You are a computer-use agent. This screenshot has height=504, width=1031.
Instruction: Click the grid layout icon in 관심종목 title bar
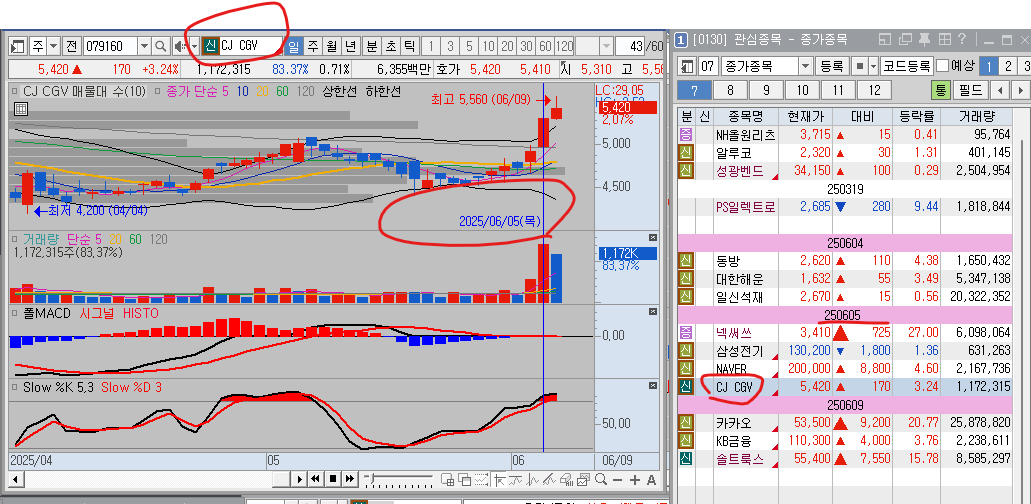944,39
